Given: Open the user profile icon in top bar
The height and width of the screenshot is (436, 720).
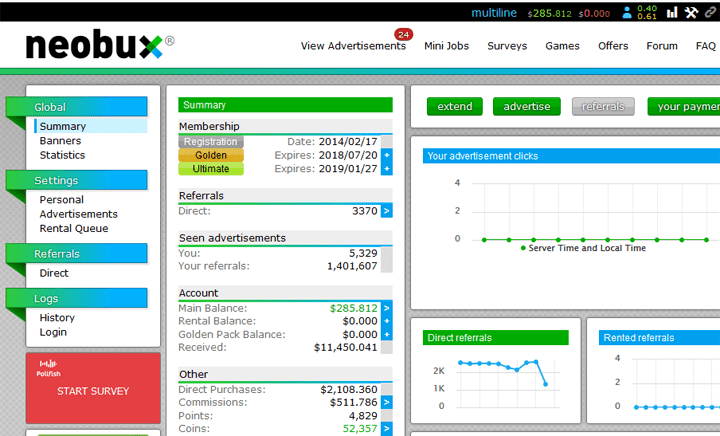Looking at the screenshot, I should [627, 12].
